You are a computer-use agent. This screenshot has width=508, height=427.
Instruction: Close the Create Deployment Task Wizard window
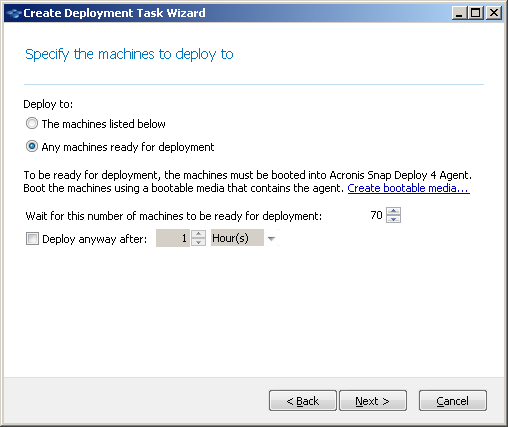pyautogui.click(x=494, y=13)
